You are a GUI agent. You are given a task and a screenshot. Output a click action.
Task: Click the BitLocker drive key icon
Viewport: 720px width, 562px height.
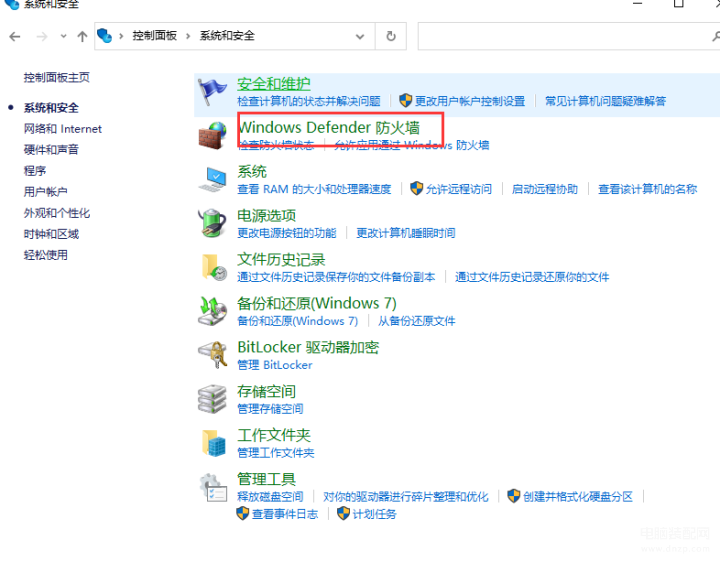213,354
